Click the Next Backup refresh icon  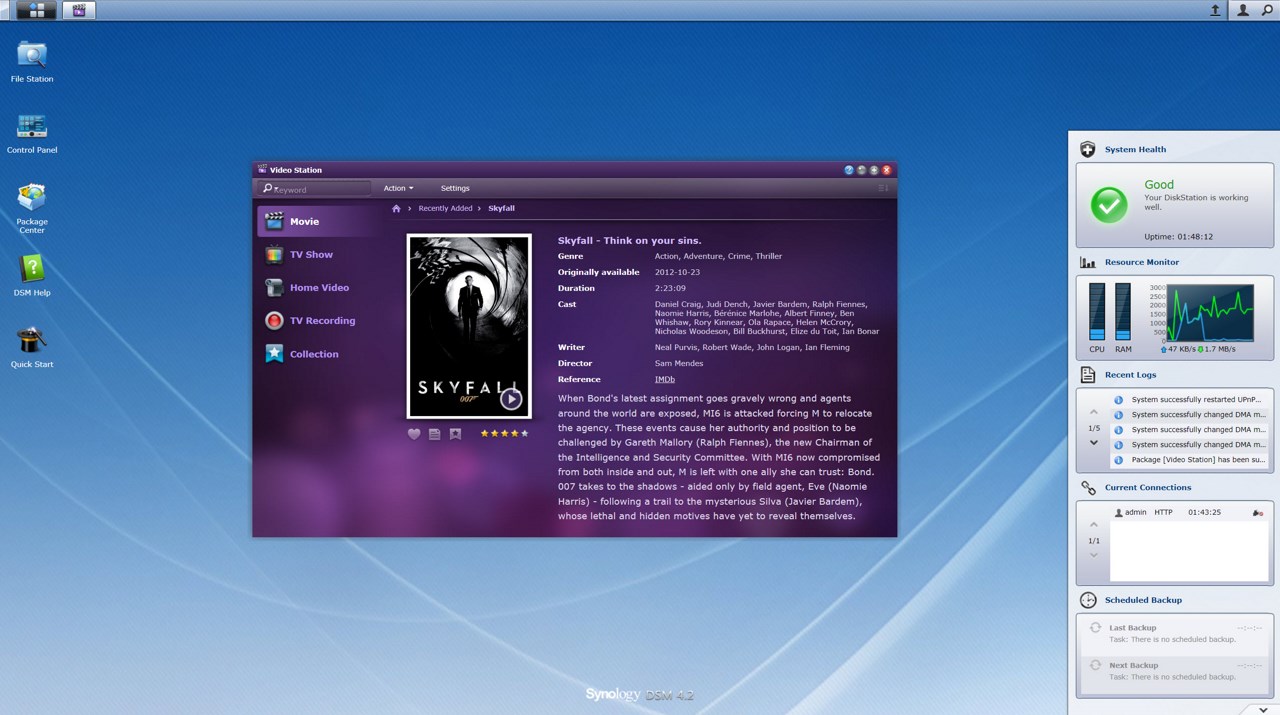click(1095, 665)
